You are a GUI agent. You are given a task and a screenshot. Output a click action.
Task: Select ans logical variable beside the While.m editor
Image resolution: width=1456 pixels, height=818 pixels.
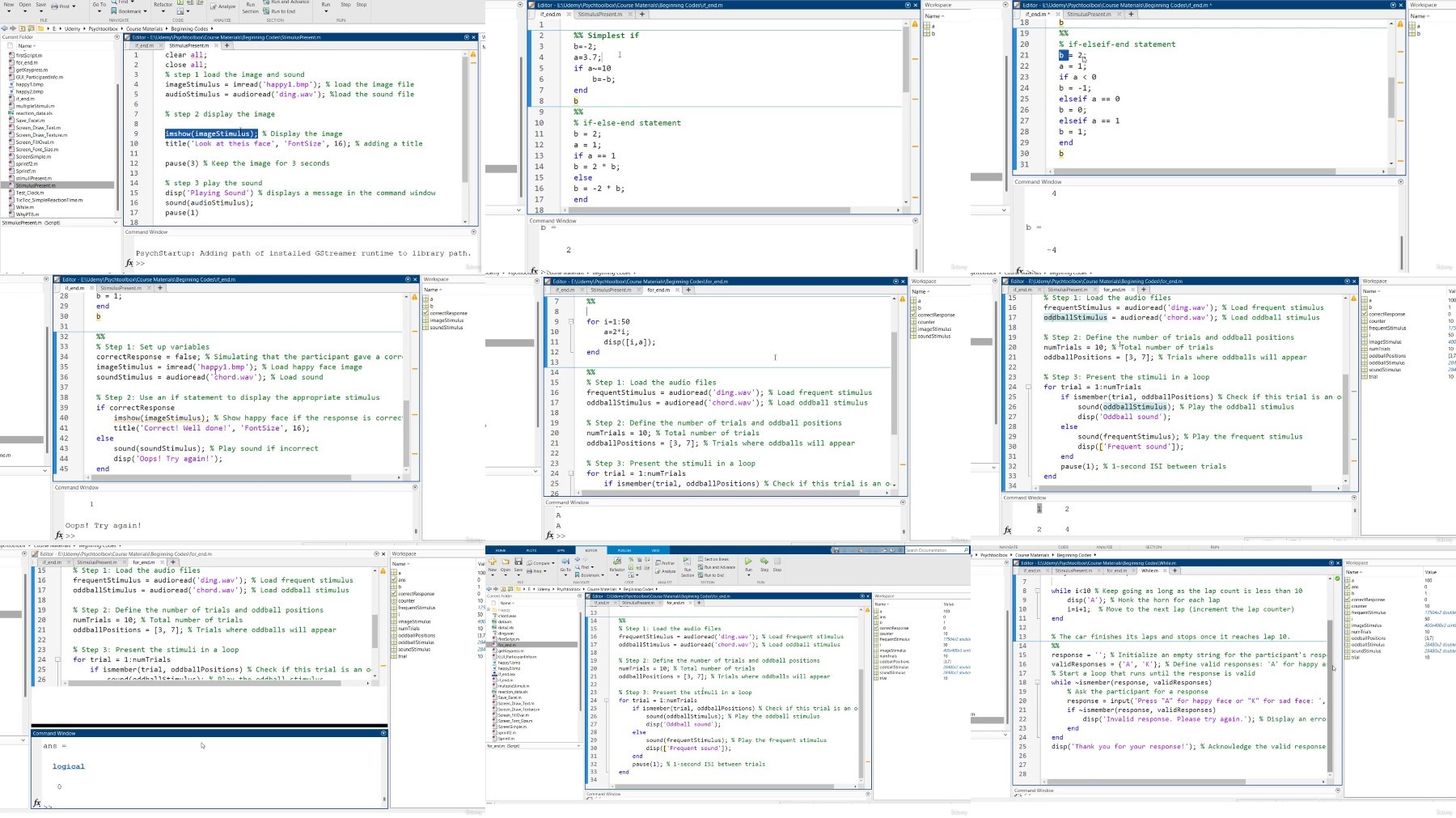[1355, 587]
